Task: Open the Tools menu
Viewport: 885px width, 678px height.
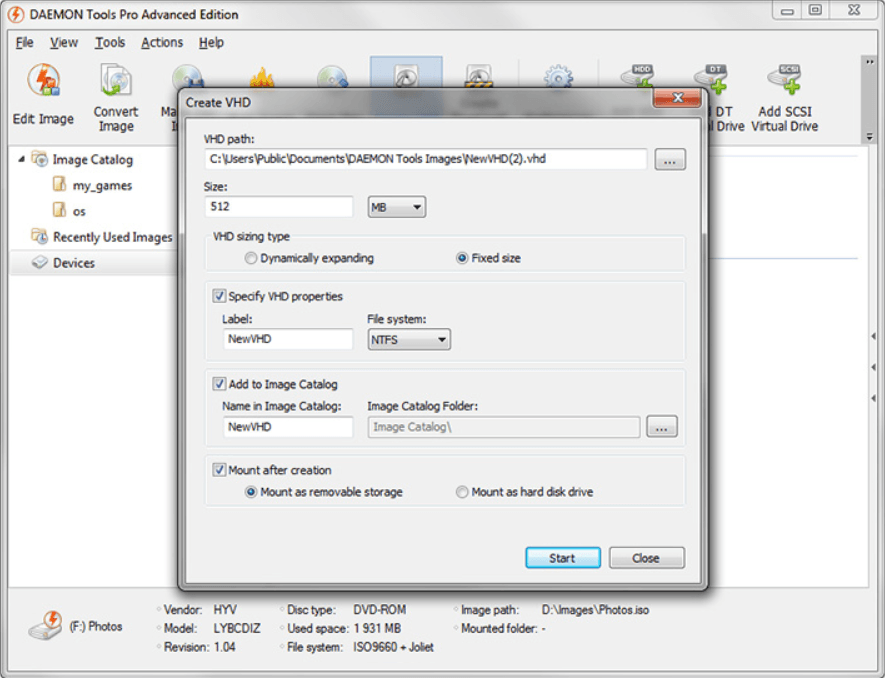Action: [x=109, y=42]
